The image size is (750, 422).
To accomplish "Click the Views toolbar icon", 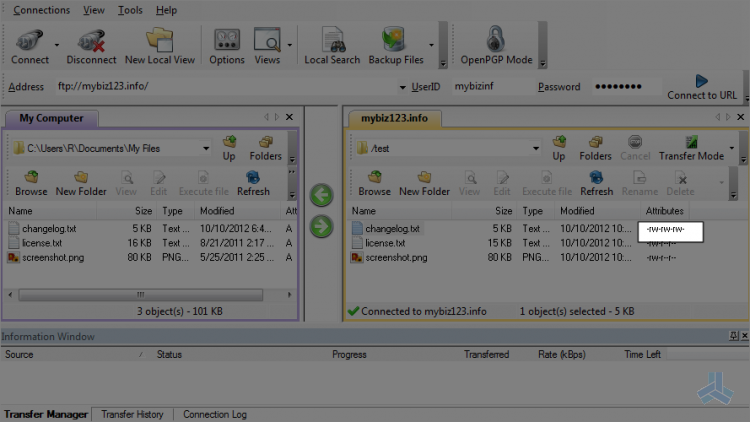I will (267, 46).
